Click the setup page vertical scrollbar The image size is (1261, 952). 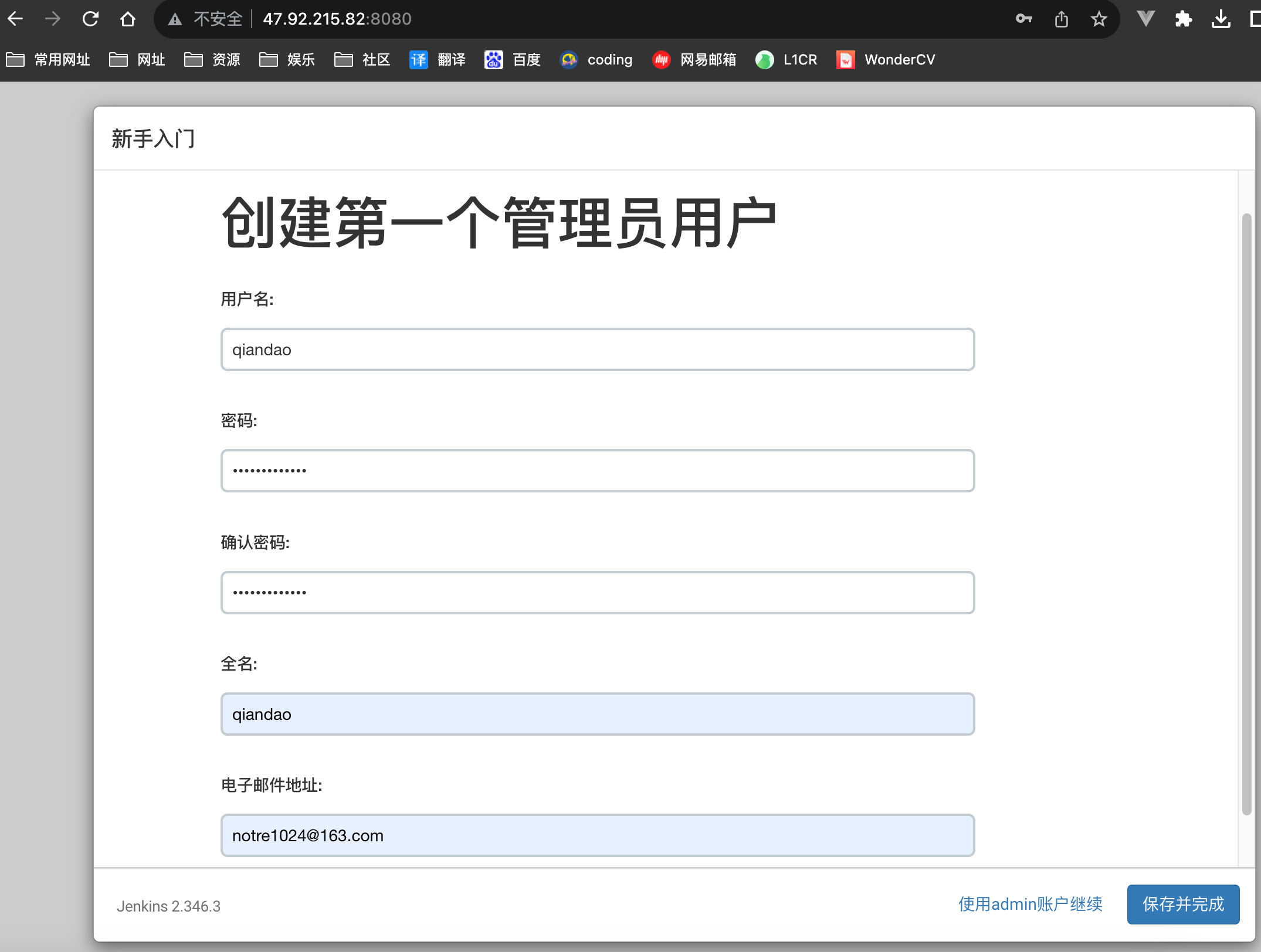[x=1246, y=514]
